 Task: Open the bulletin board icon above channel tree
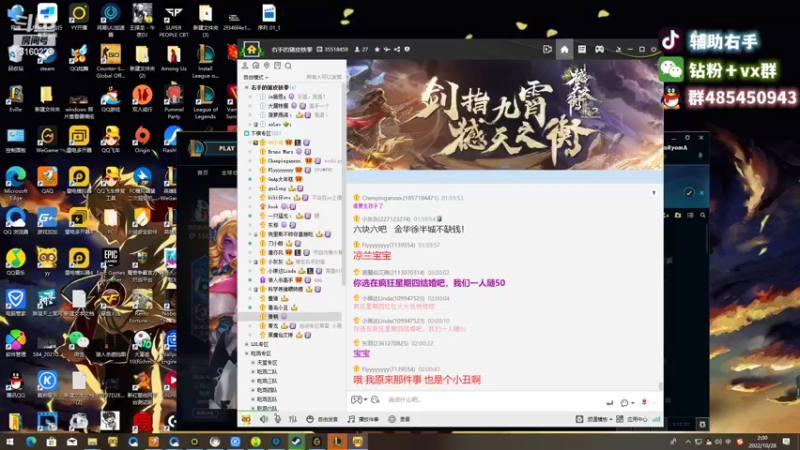278,66
